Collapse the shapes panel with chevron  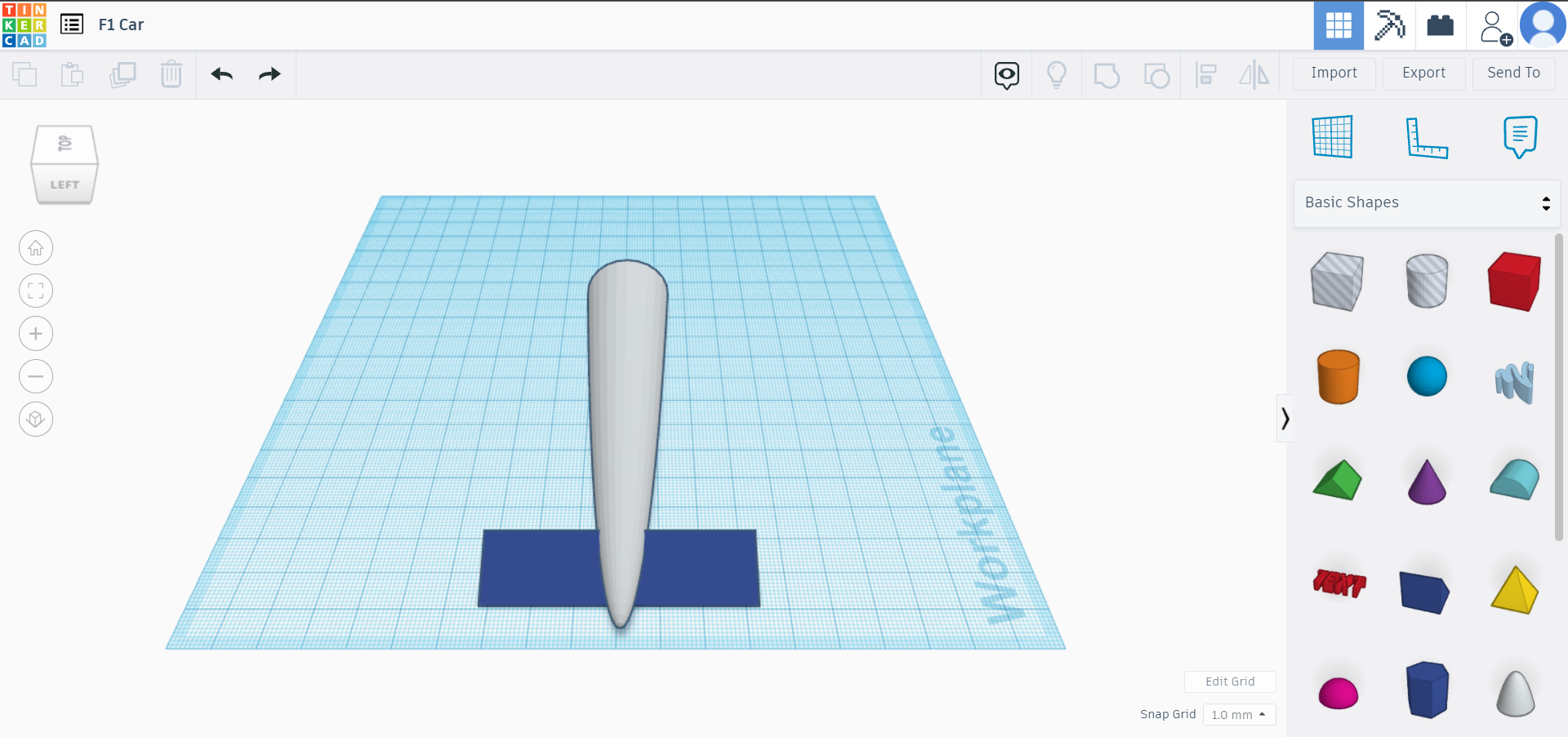coord(1285,419)
